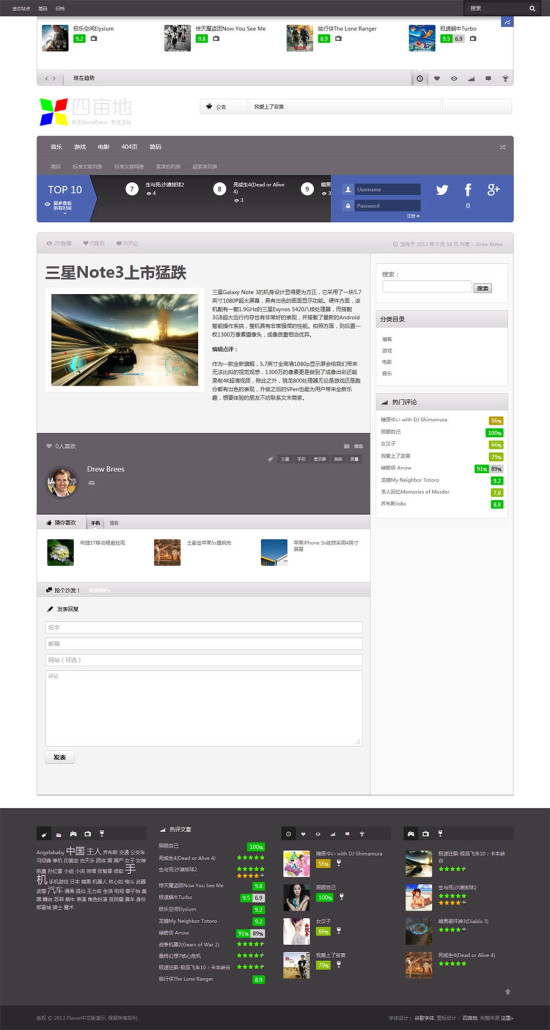Click the Username input field

click(388, 189)
